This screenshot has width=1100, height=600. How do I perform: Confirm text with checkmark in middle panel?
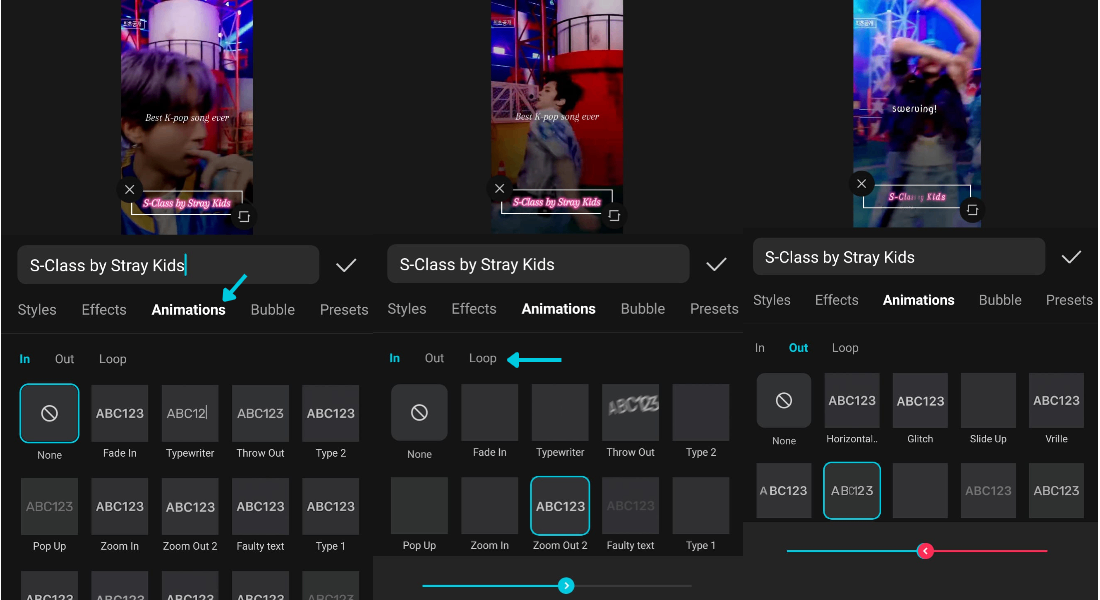[x=716, y=265]
